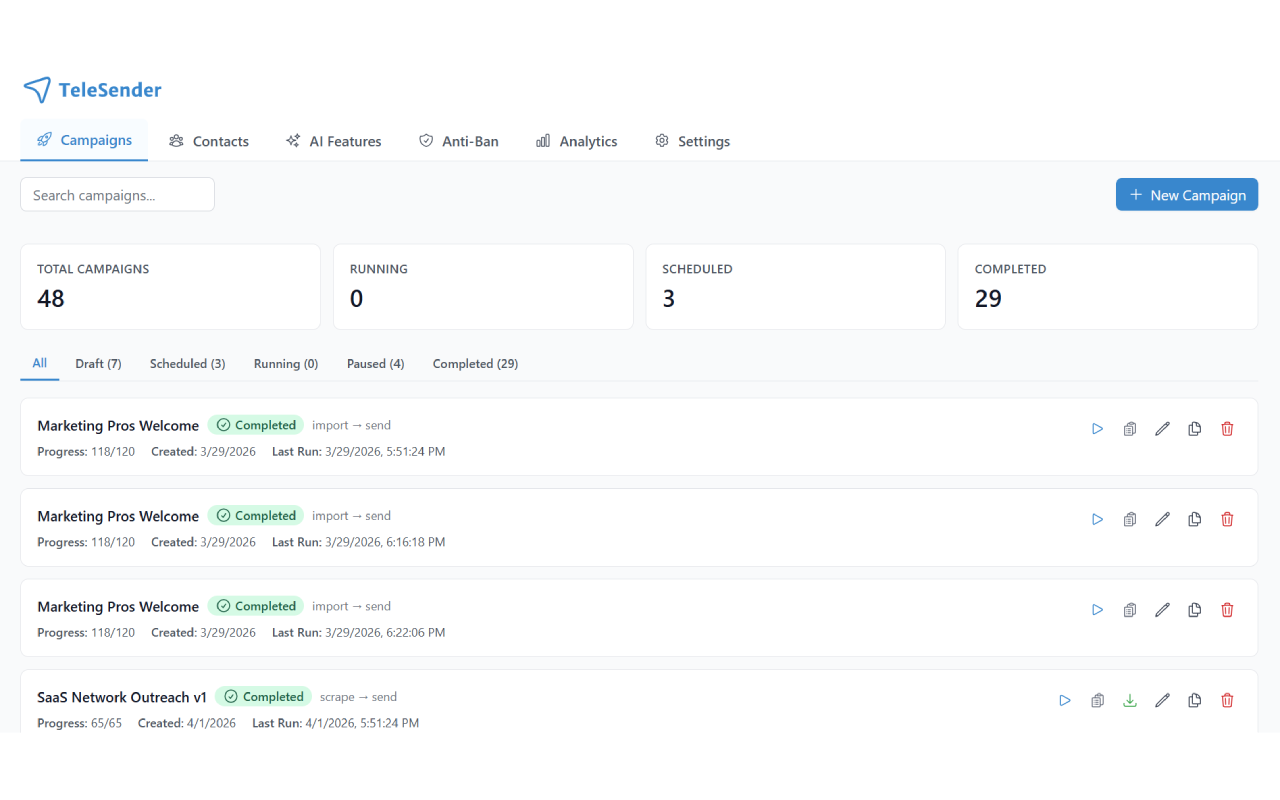The height and width of the screenshot is (800, 1280).
Task: Focus the Search campaigns input field
Action: click(117, 195)
